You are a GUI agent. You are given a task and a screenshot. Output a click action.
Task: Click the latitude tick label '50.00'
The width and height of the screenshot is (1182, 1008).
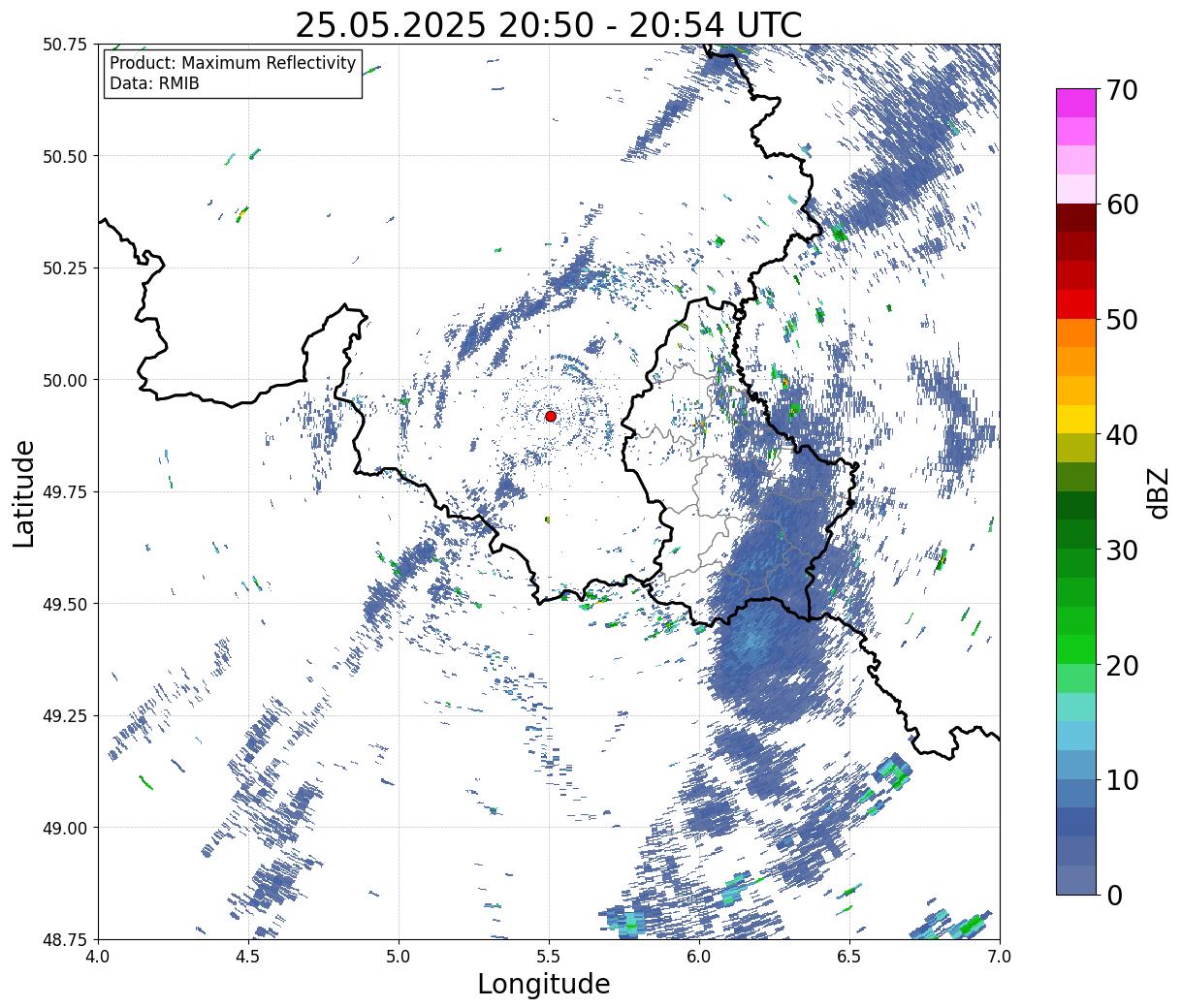point(65,380)
